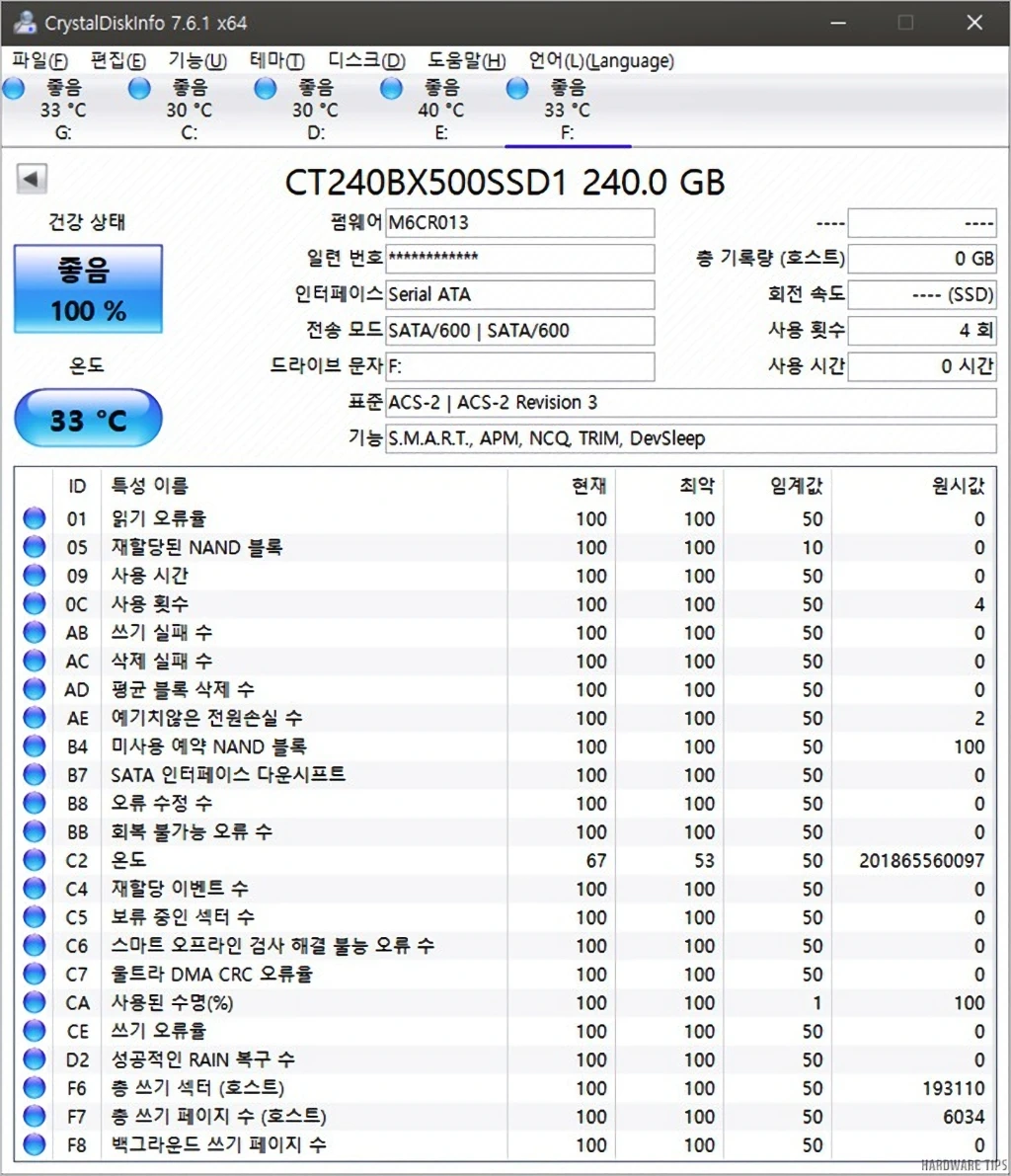The height and width of the screenshot is (1176, 1011).
Task: Click the 현재 column header
Action: pos(588,486)
